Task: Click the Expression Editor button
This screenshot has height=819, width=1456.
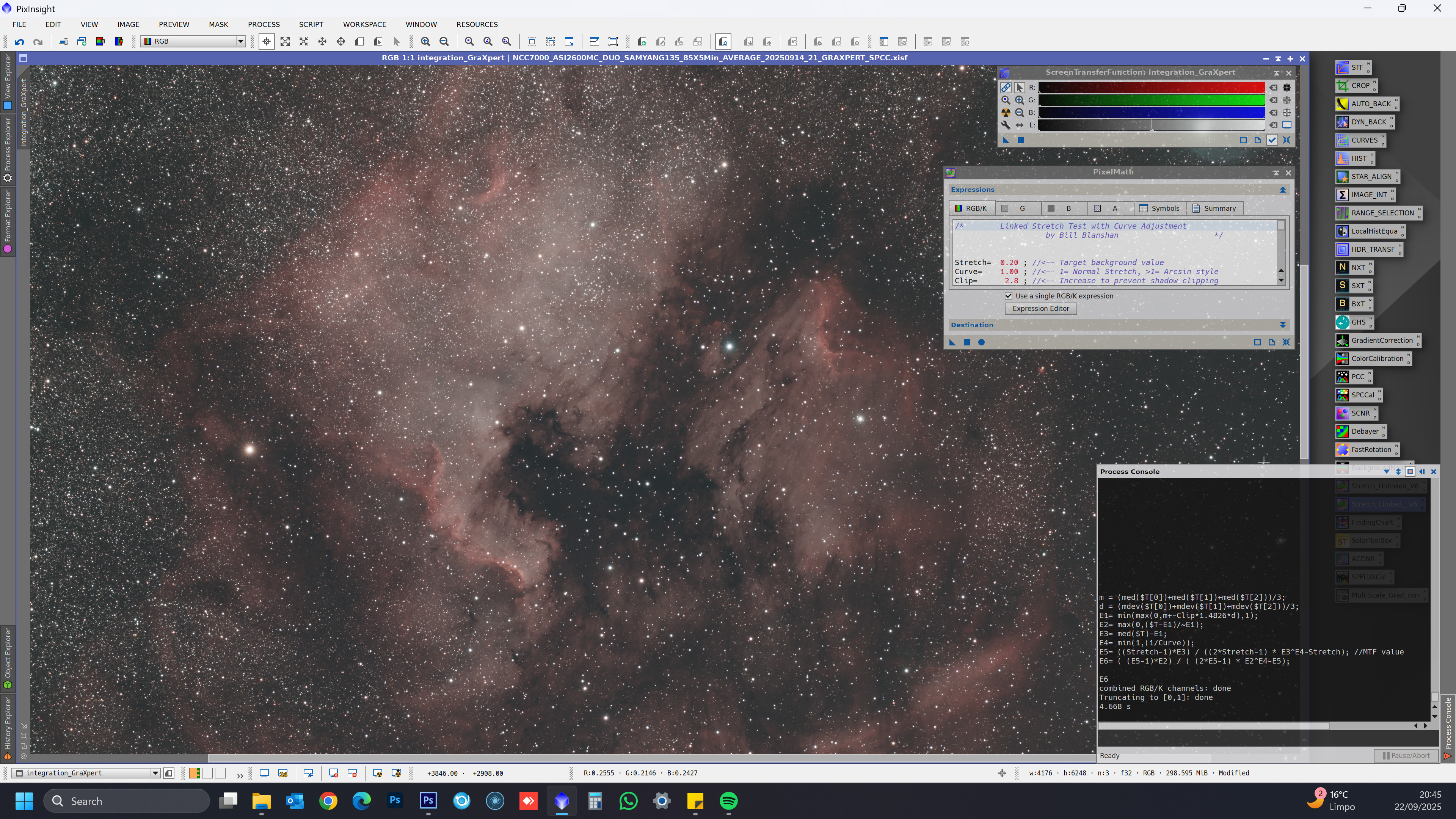Action: tap(1040, 309)
